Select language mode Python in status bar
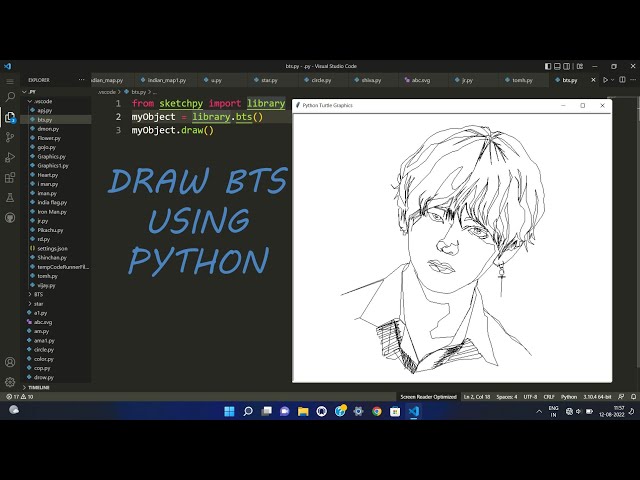The width and height of the screenshot is (640, 480). [x=569, y=397]
